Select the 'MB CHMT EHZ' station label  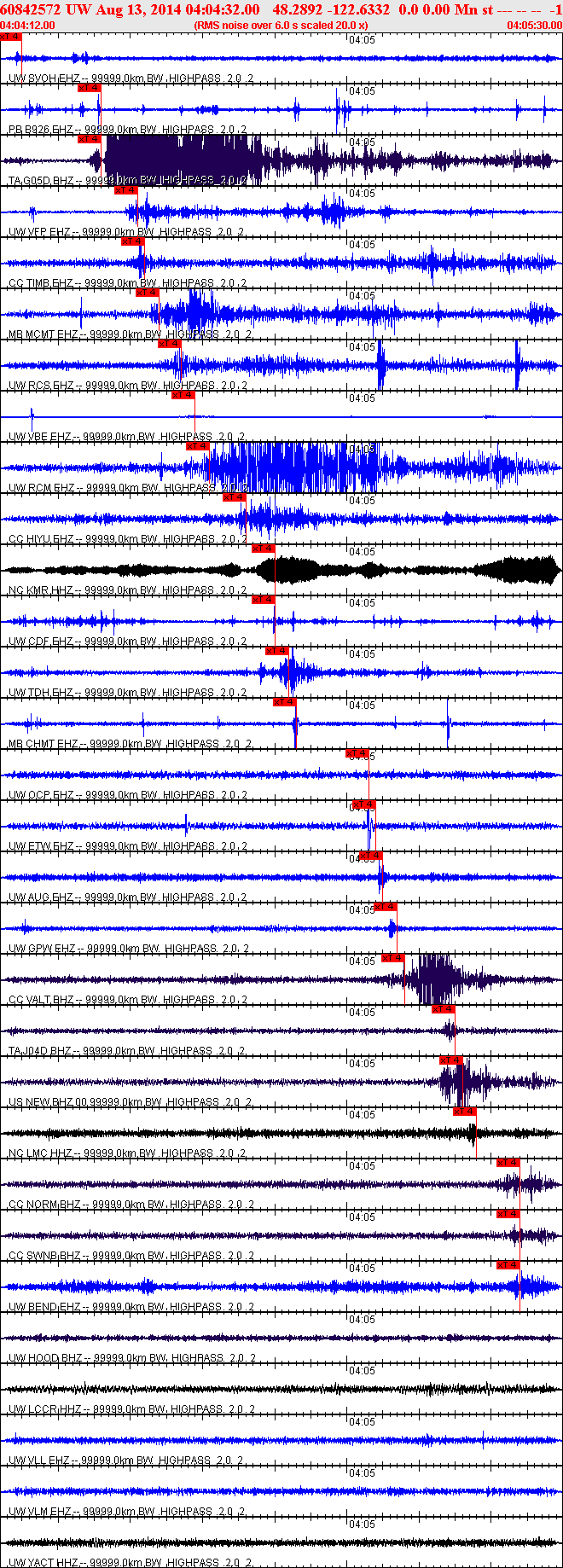click(x=43, y=744)
